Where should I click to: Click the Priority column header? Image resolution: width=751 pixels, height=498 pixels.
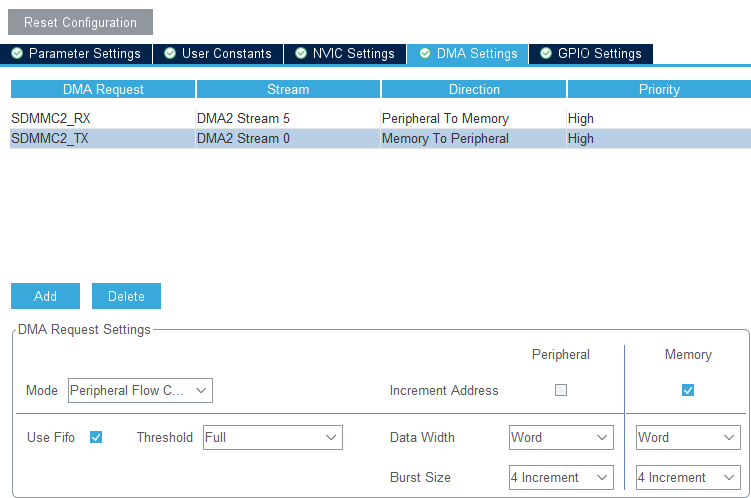click(x=659, y=89)
